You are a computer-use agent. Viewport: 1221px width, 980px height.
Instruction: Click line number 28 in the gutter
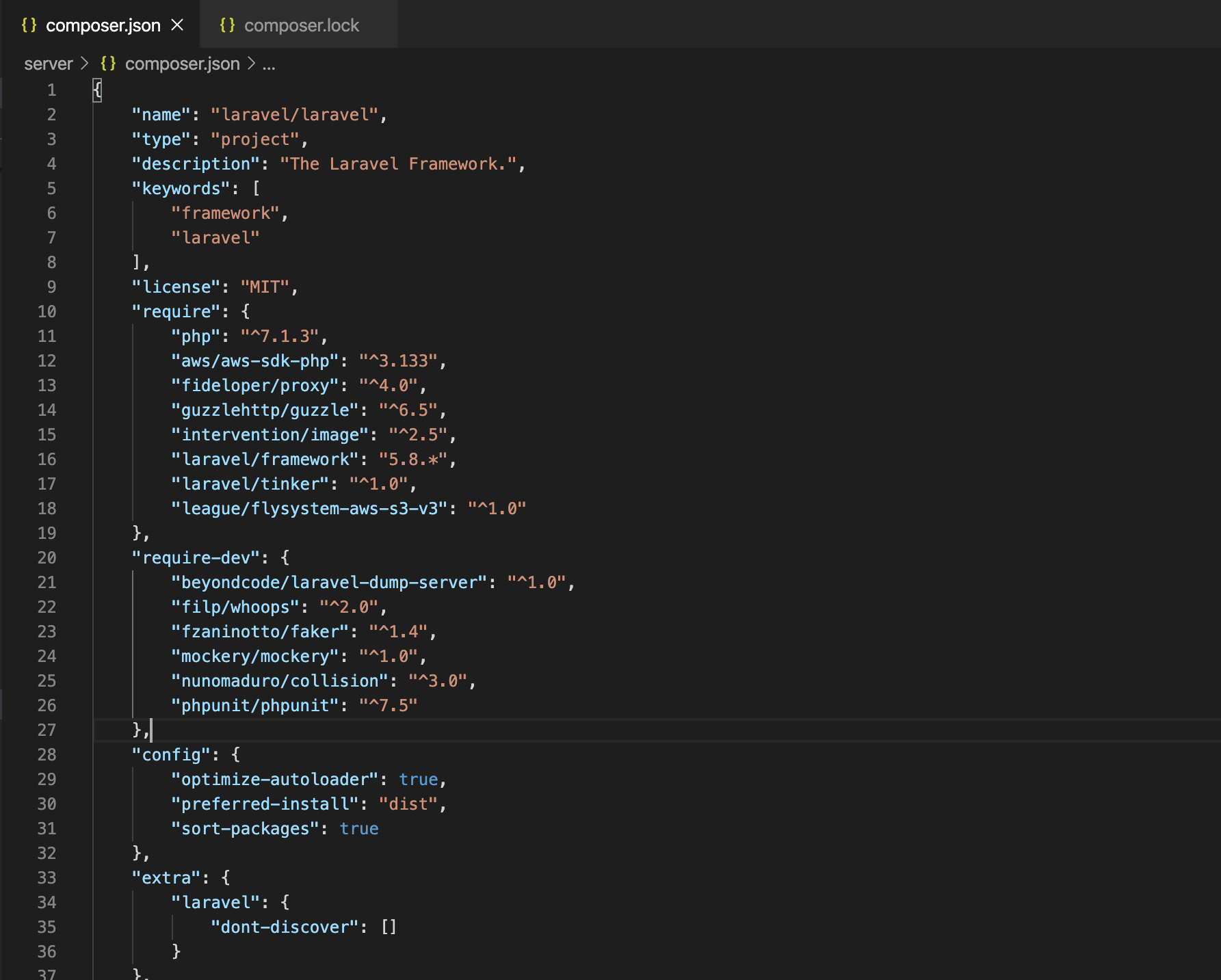tap(47, 755)
